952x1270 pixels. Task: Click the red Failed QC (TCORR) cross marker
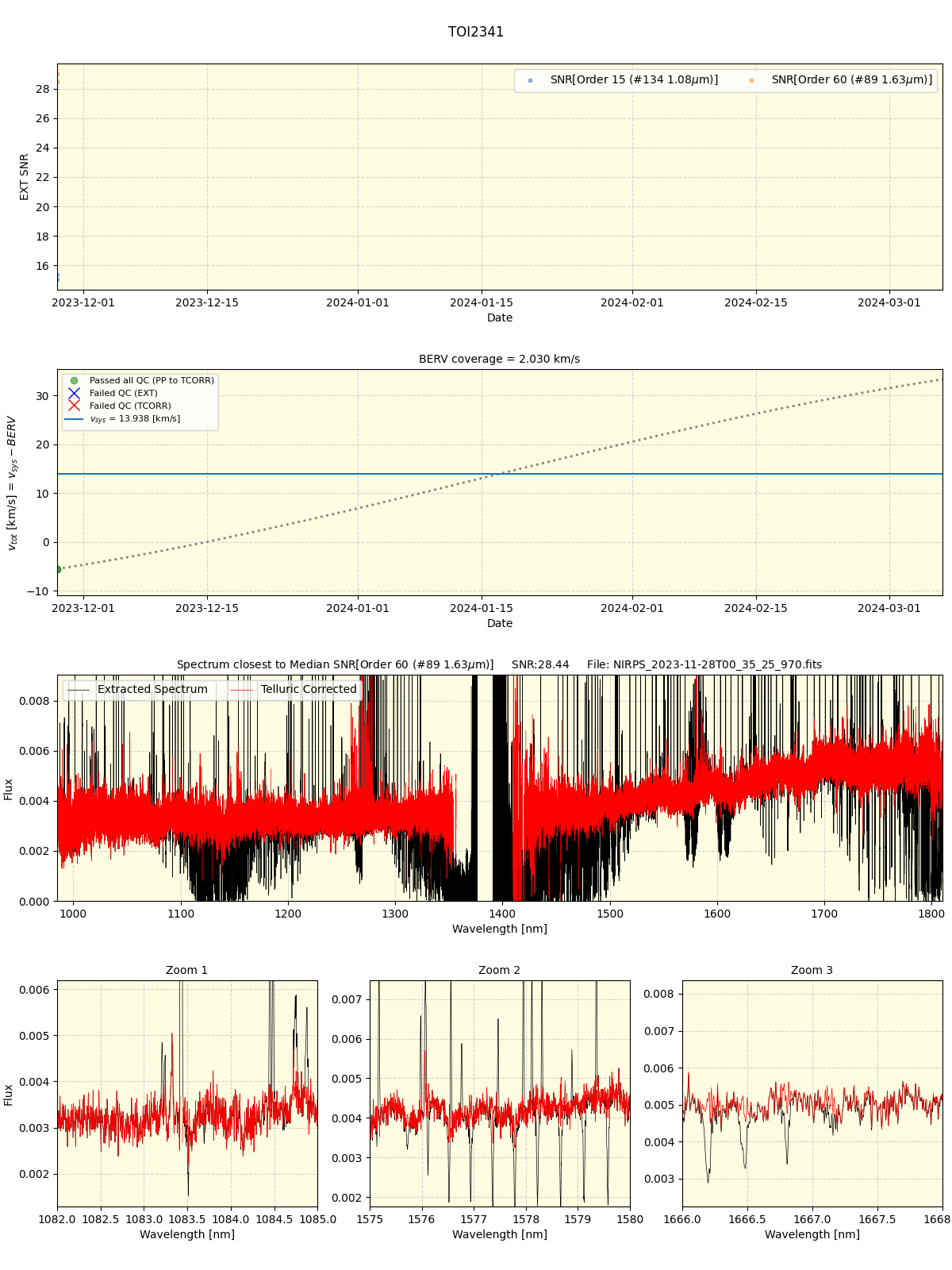(74, 406)
